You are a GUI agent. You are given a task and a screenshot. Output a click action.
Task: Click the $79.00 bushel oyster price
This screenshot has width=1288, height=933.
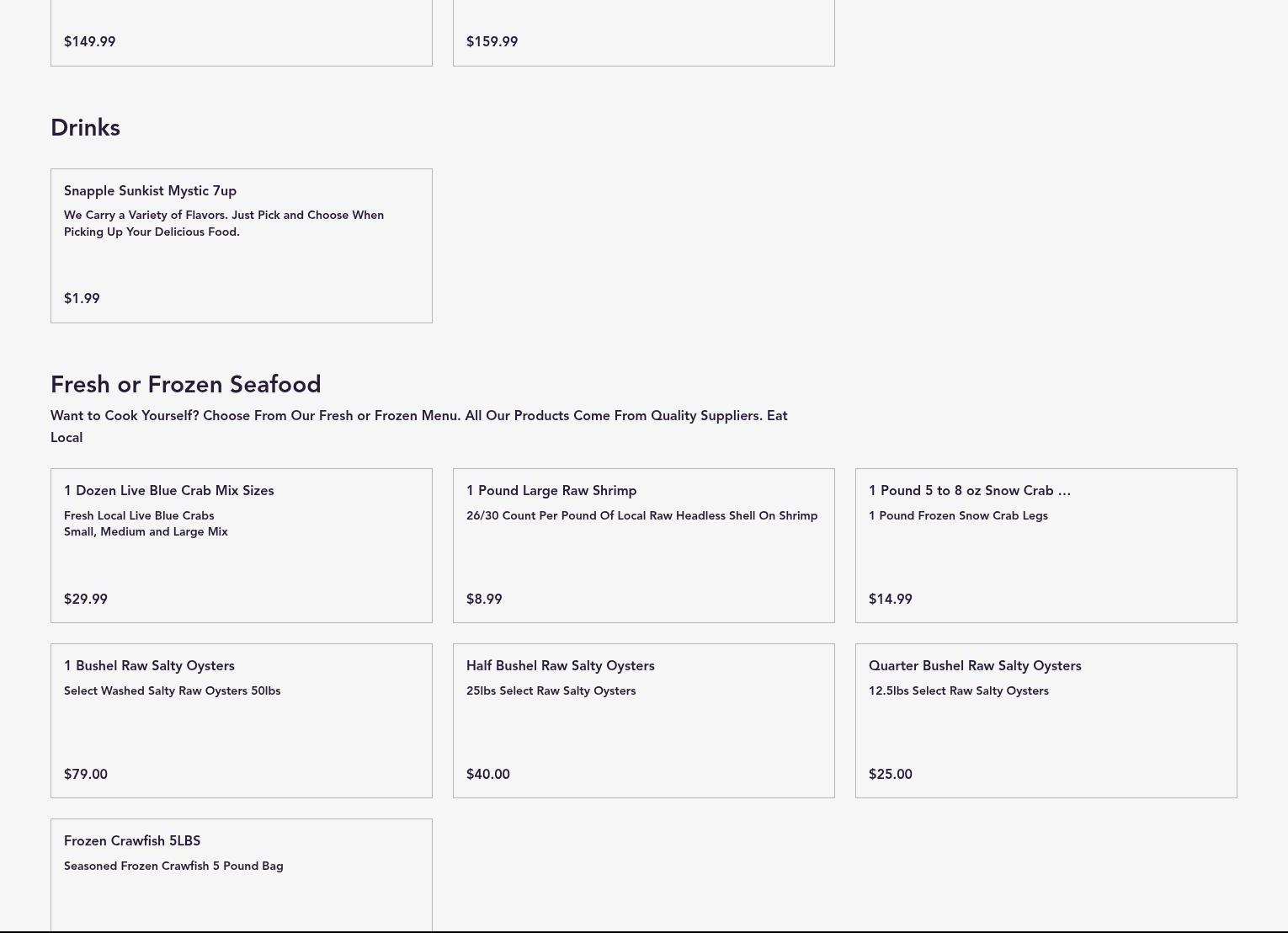point(86,775)
